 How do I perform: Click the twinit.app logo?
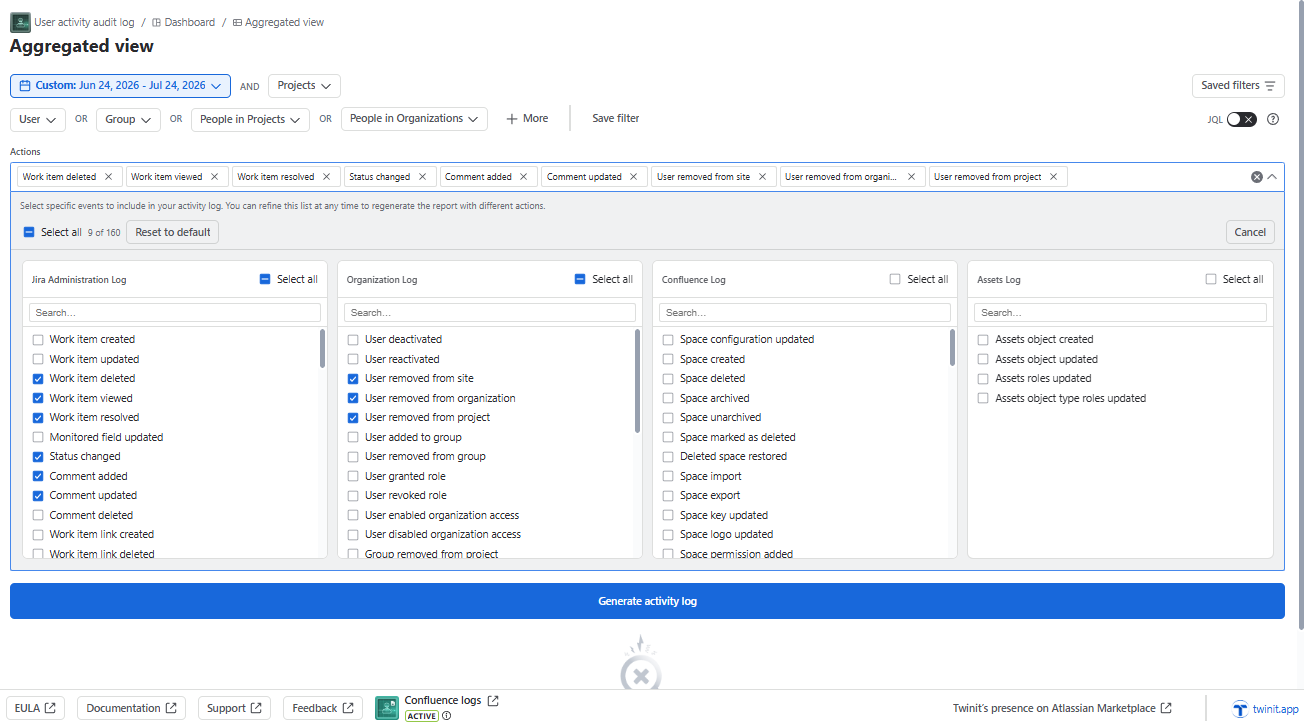tap(1265, 709)
